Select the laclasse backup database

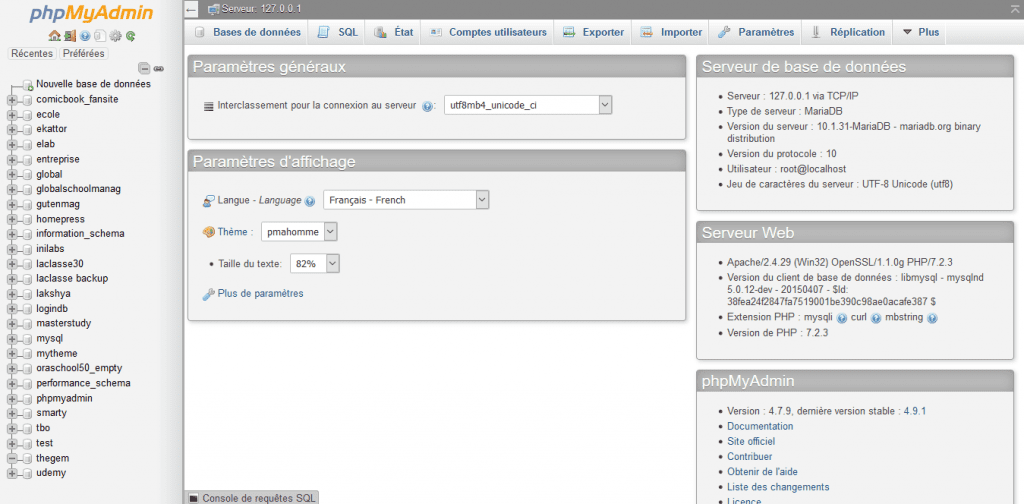coord(72,278)
